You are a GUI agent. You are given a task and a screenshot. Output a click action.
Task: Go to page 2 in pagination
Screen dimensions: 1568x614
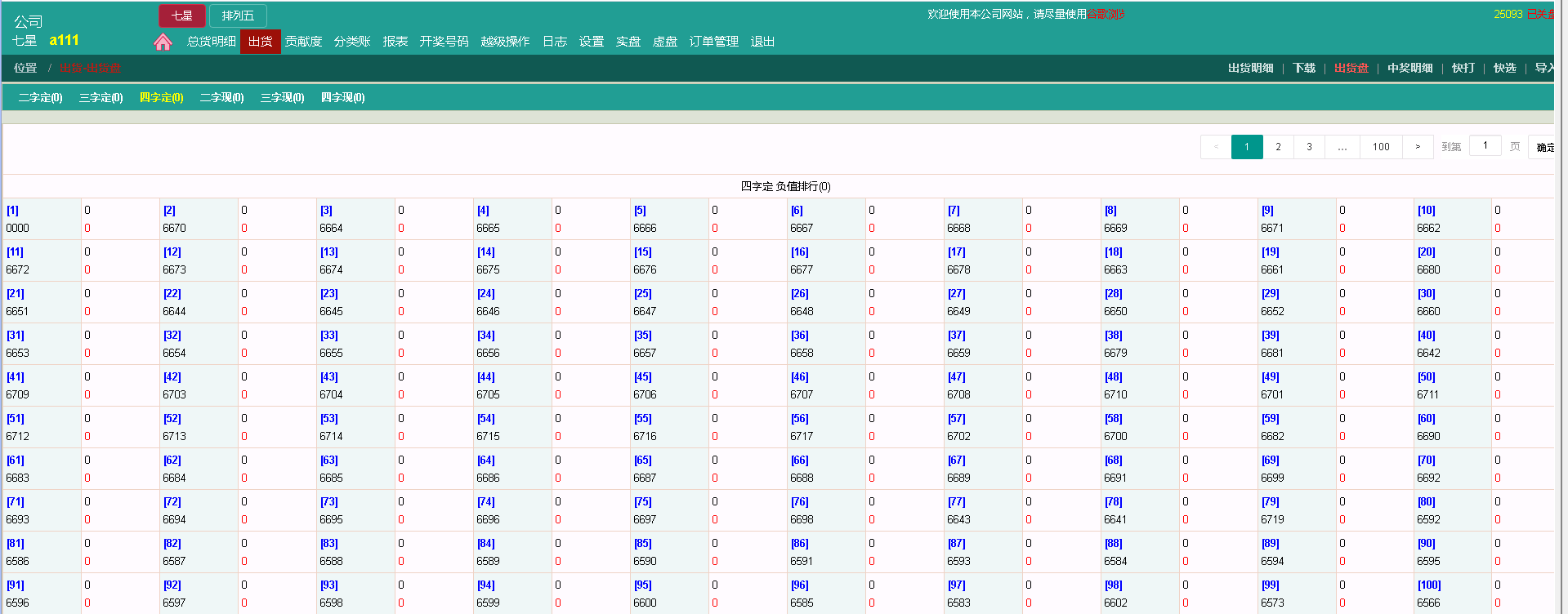pyautogui.click(x=1278, y=147)
